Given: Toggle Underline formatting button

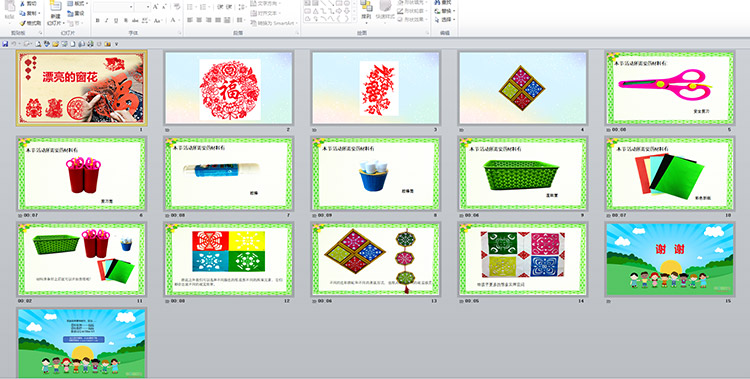Looking at the screenshot, I should click(x=116, y=20).
